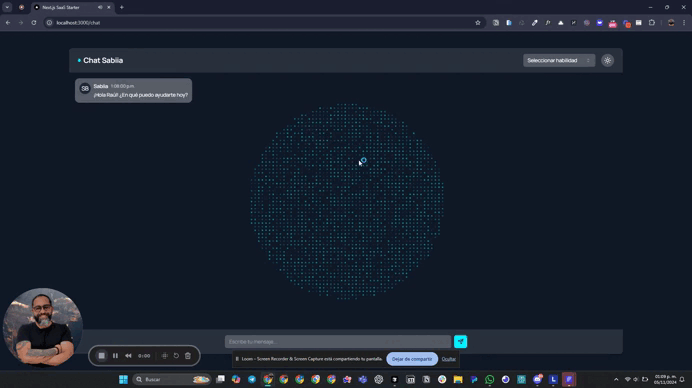
Task: Open the Loom drawing effects icon
Action: (165, 356)
